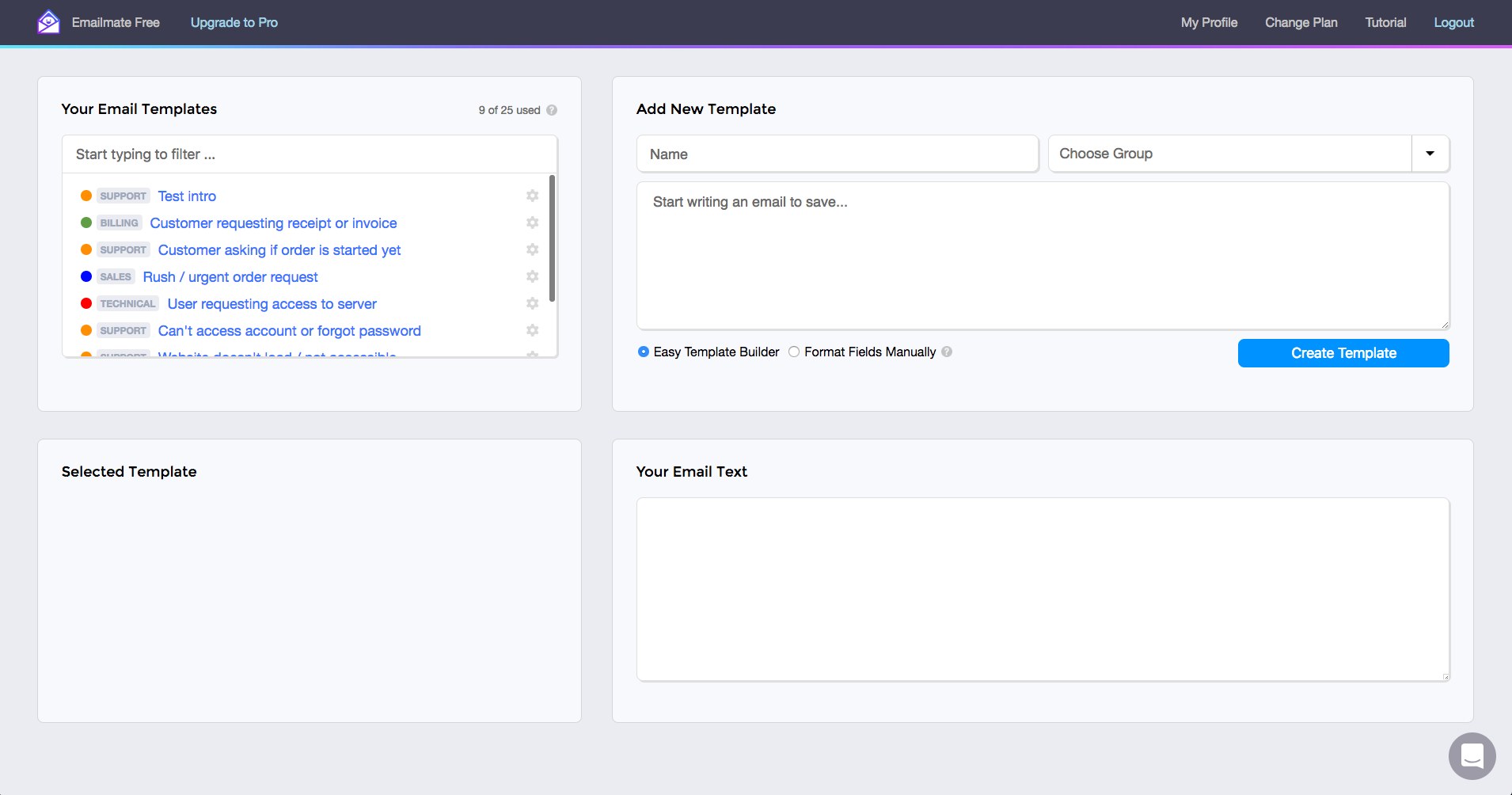Open Rush / urgent order request template
Screen dimensions: 1512x795
230,276
